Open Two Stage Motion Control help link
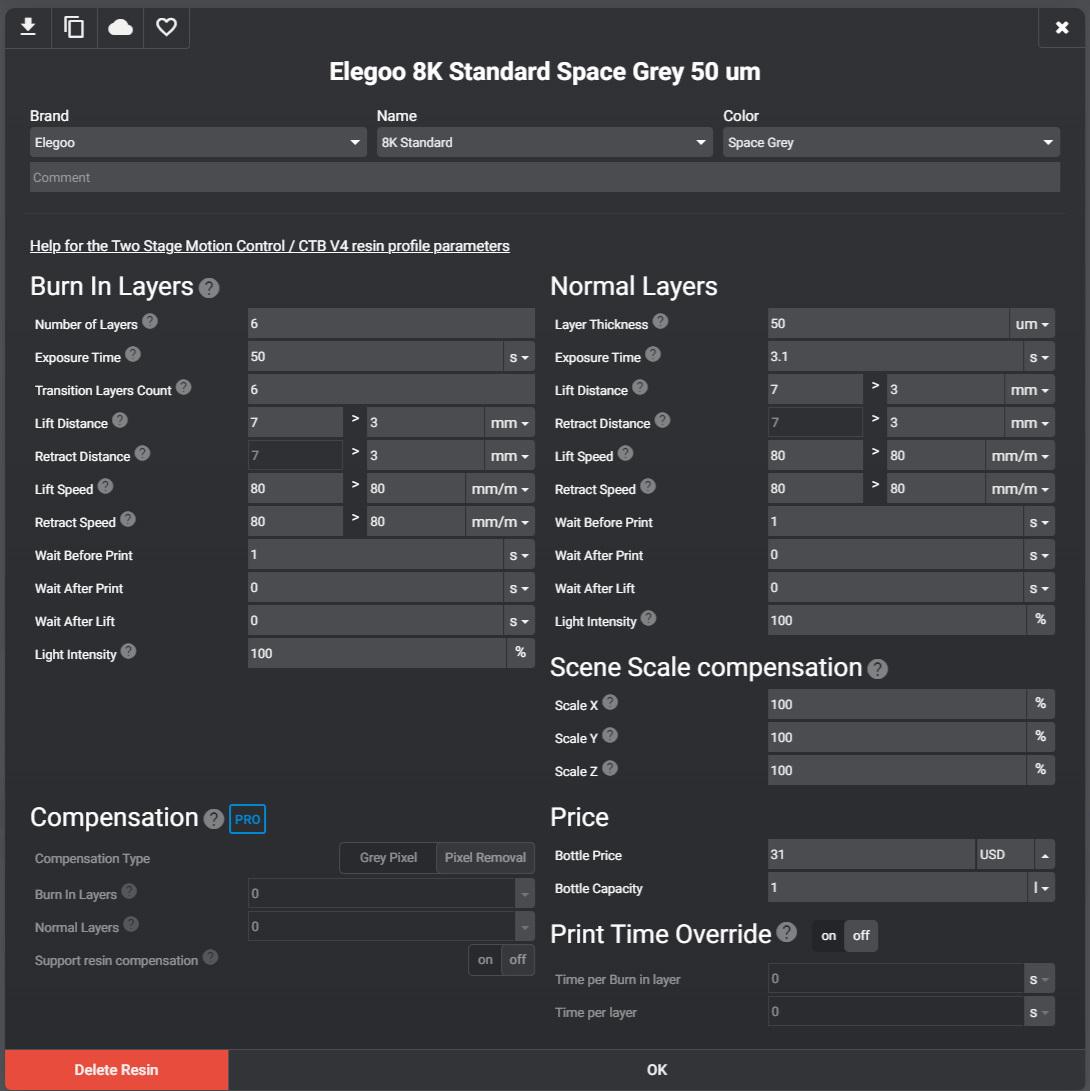This screenshot has width=1090, height=1091. [270, 246]
